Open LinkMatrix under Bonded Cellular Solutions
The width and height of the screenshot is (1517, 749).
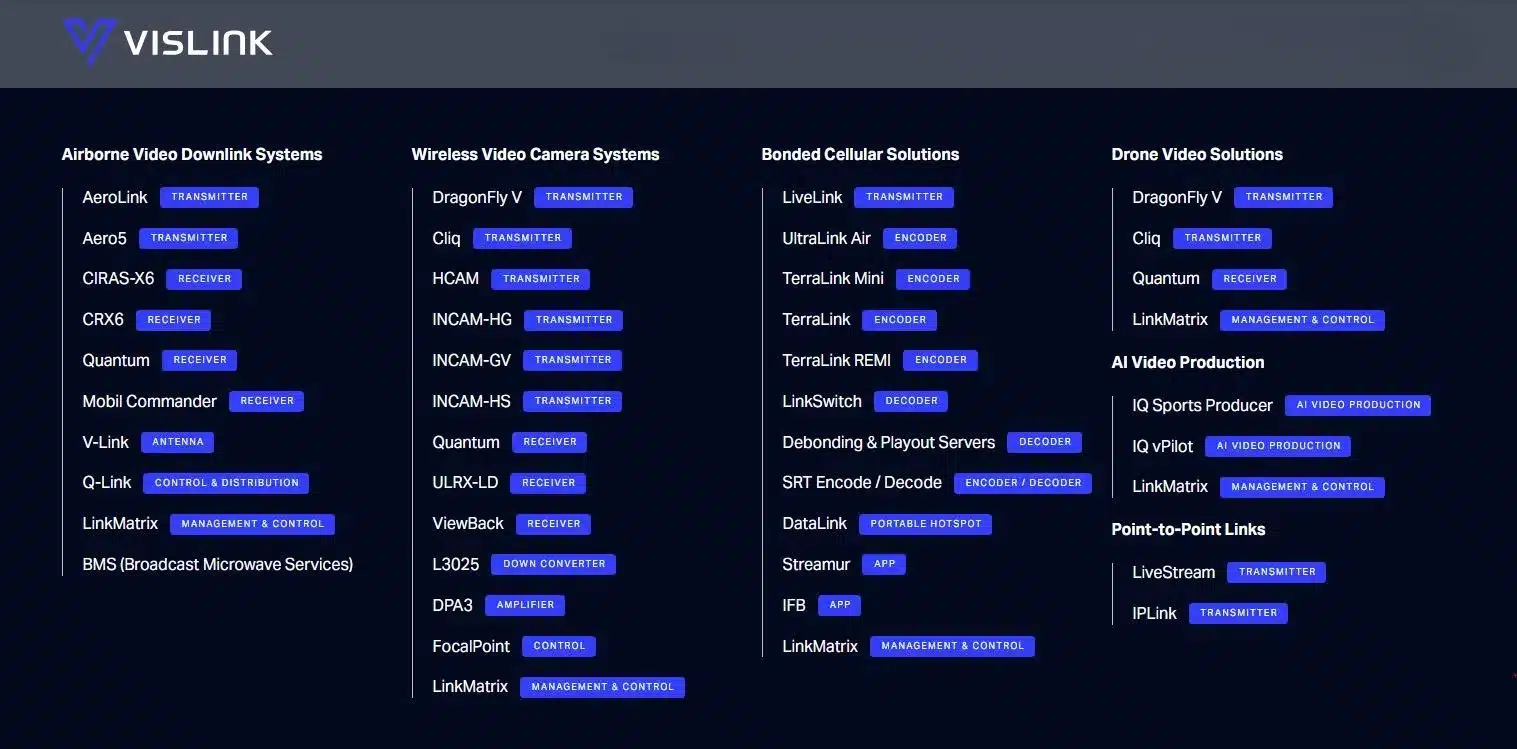[820, 647]
